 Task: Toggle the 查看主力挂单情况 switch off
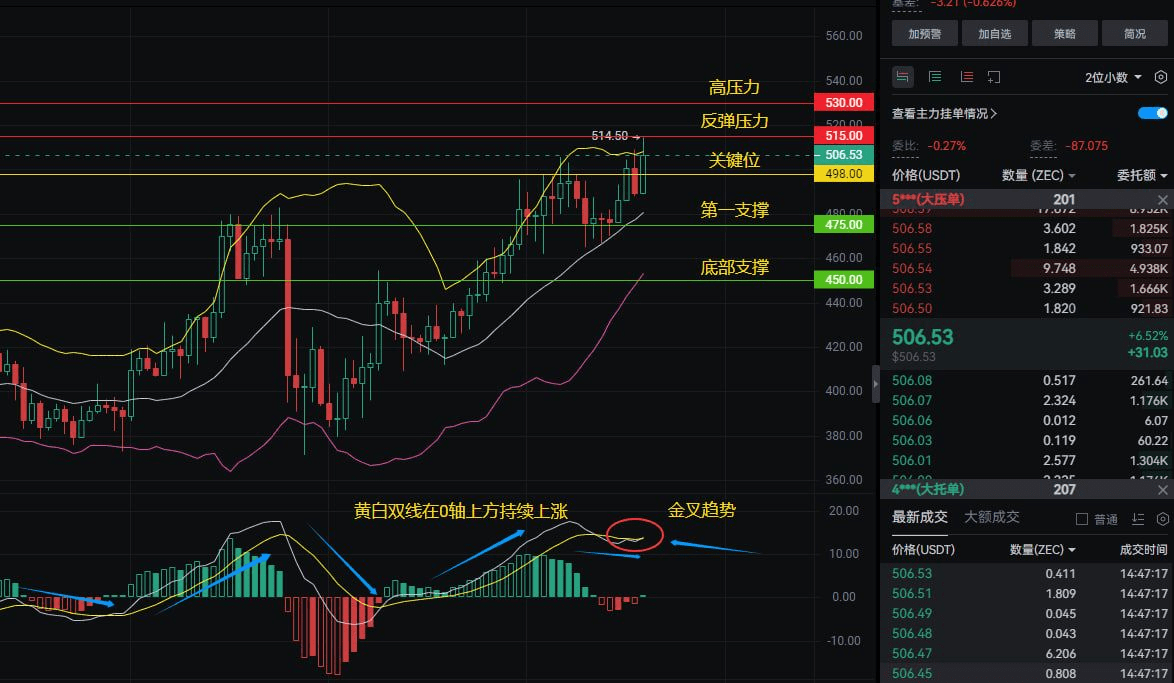[x=1152, y=113]
